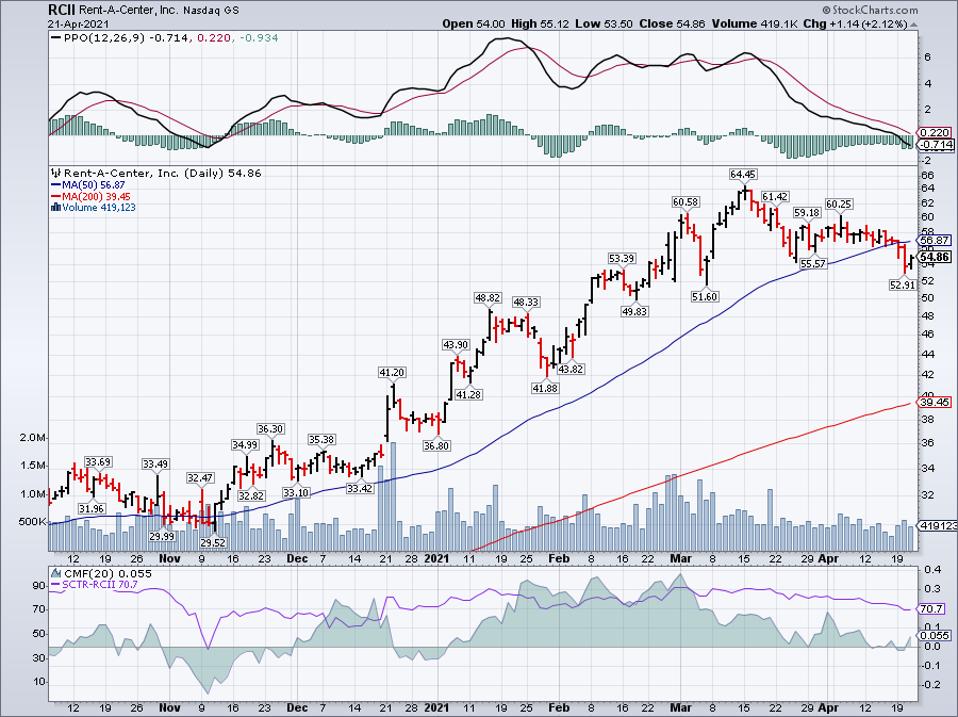Click the 64.45 peak price label
Screen dimensions: 958x717
(x=742, y=175)
